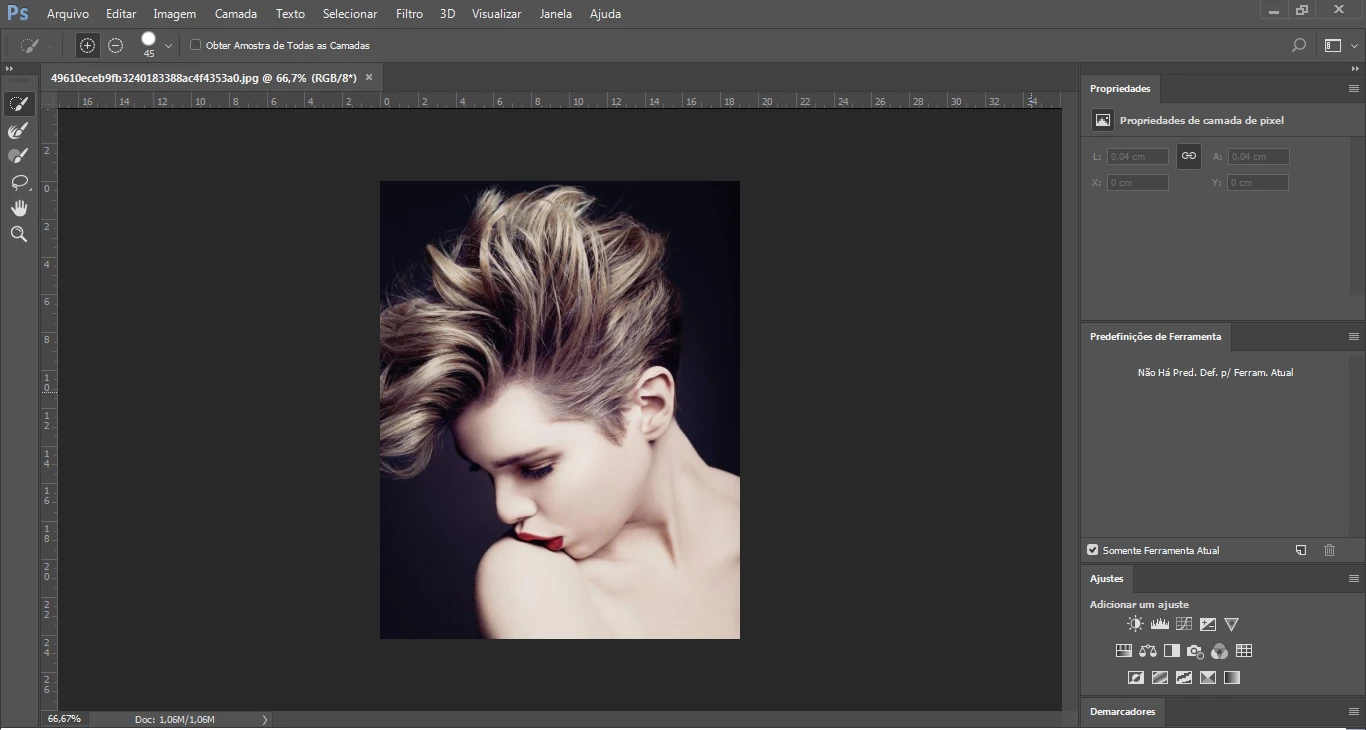Select the Refine Edge Brush tool
The image size is (1366, 730).
pos(18,130)
